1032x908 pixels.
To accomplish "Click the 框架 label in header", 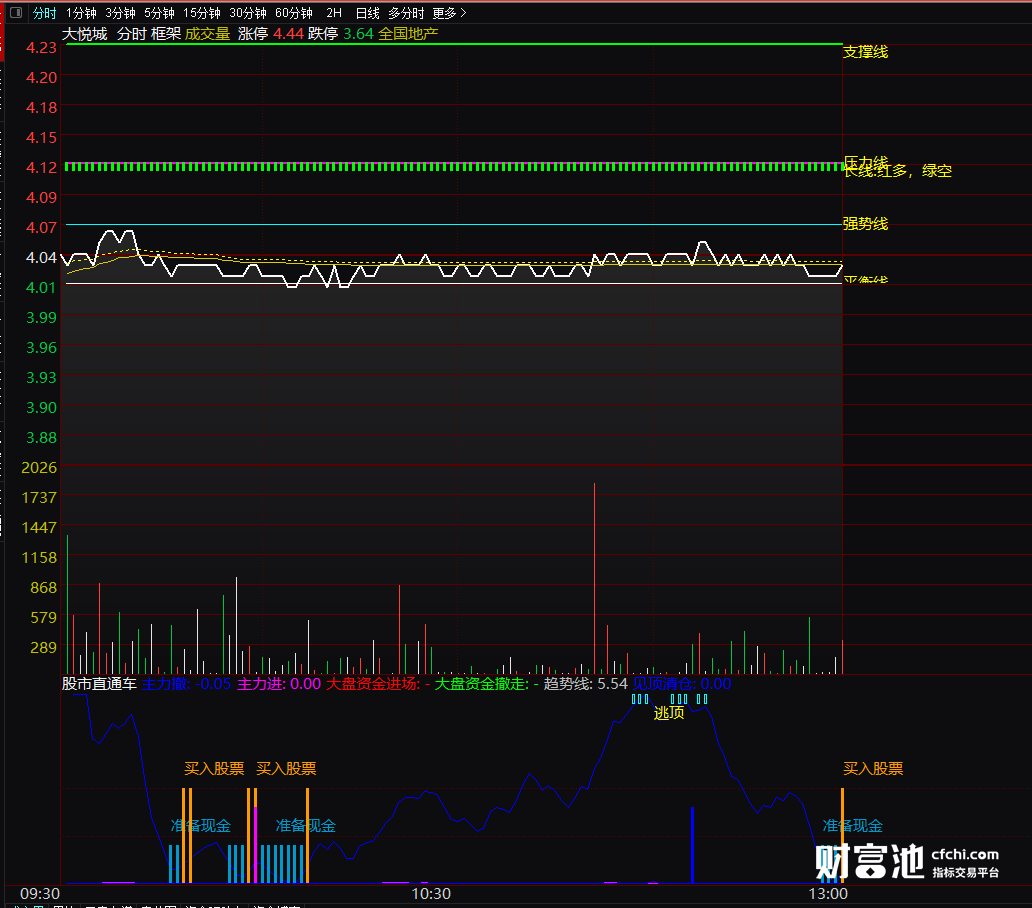I will (x=166, y=34).
